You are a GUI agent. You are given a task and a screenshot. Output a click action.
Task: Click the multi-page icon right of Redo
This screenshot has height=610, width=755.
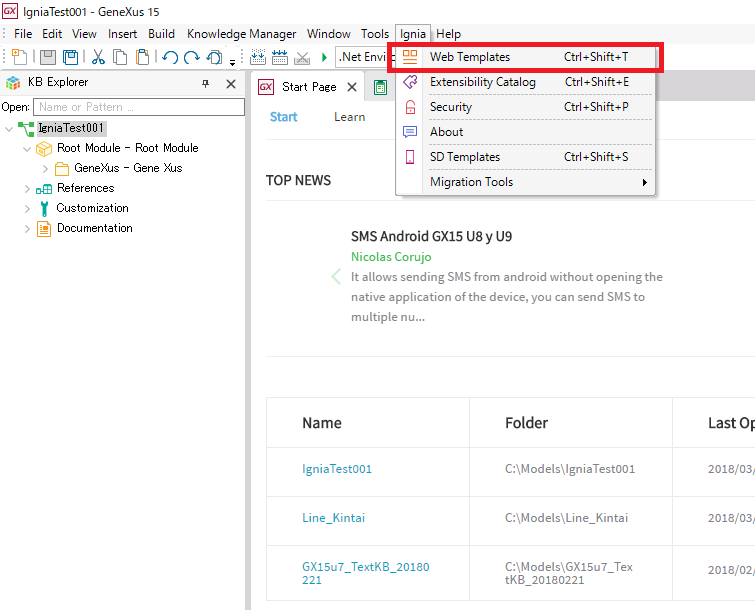[214, 57]
